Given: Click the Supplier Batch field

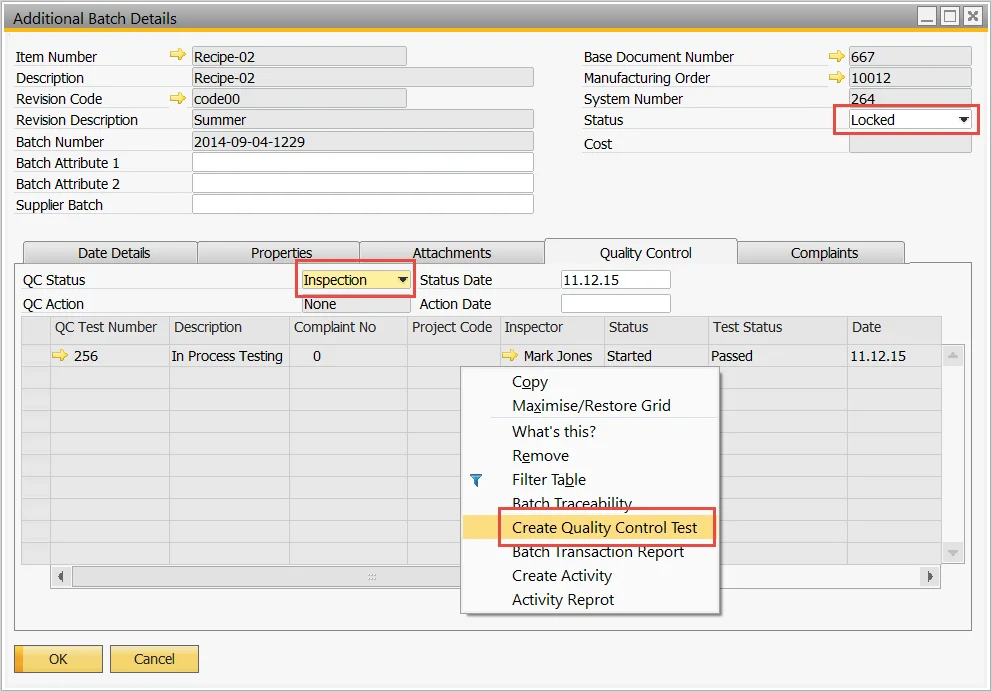Looking at the screenshot, I should [x=363, y=204].
